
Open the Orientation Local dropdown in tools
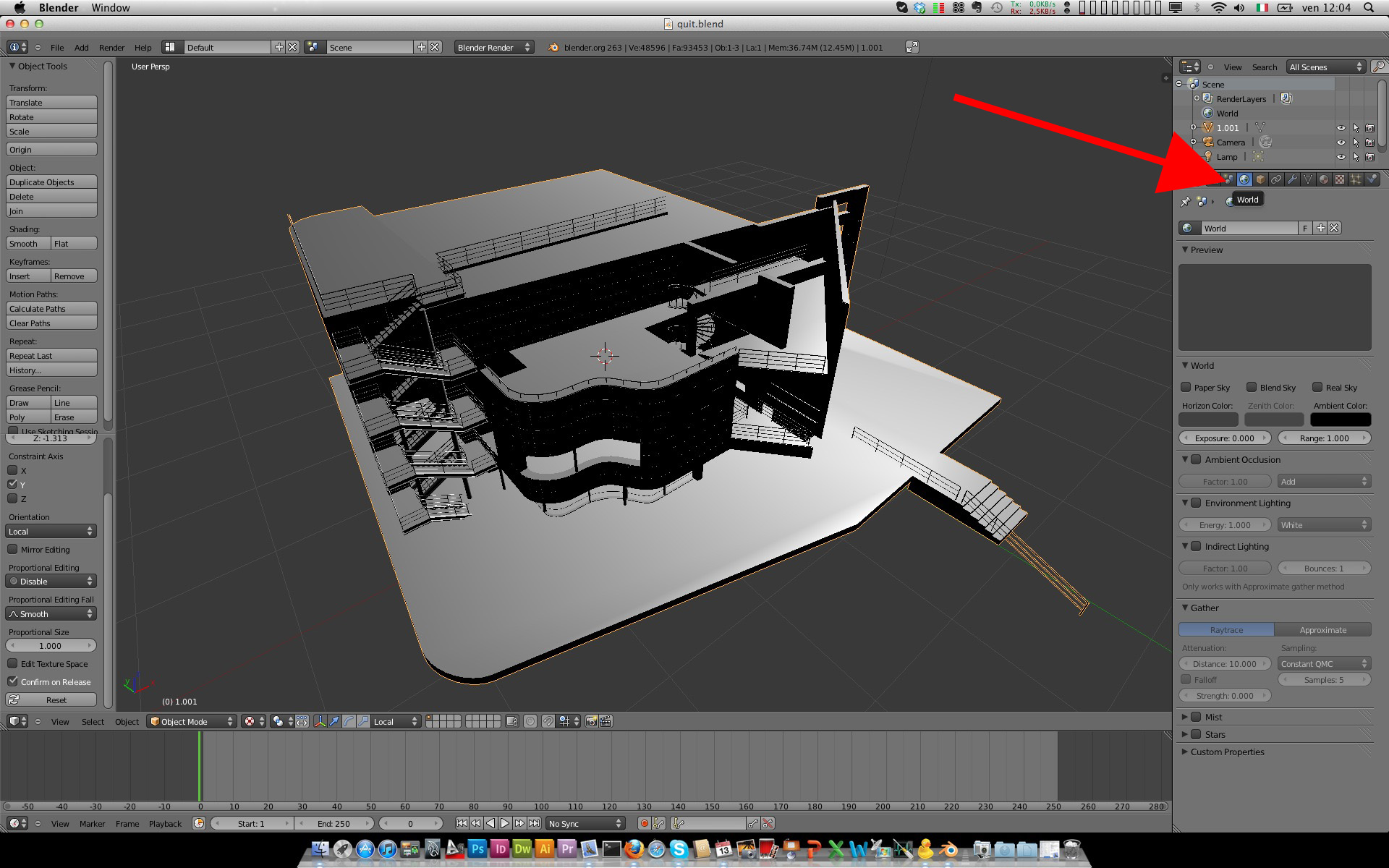(x=51, y=531)
